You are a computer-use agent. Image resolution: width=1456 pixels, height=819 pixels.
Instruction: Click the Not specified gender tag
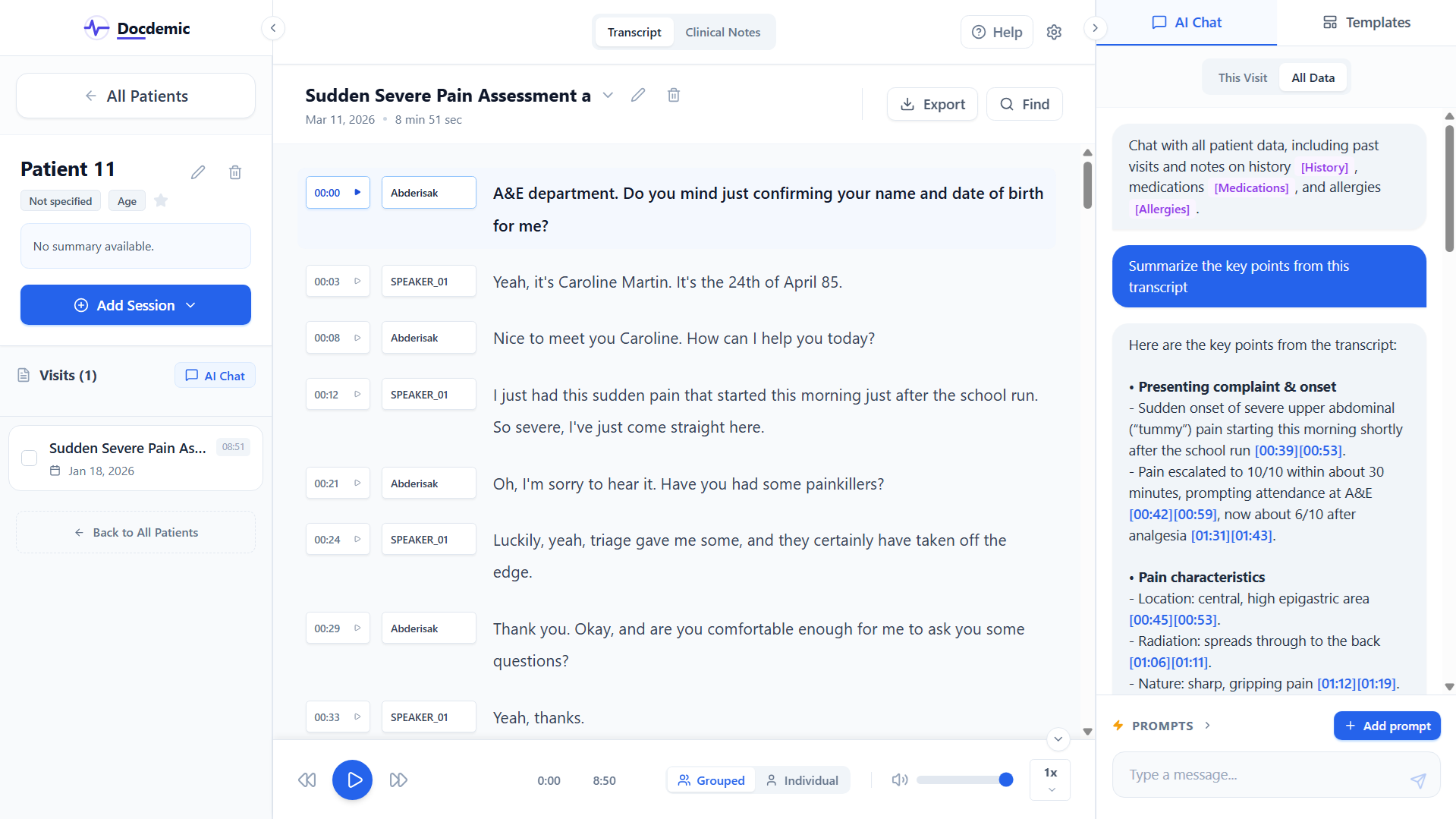point(61,201)
